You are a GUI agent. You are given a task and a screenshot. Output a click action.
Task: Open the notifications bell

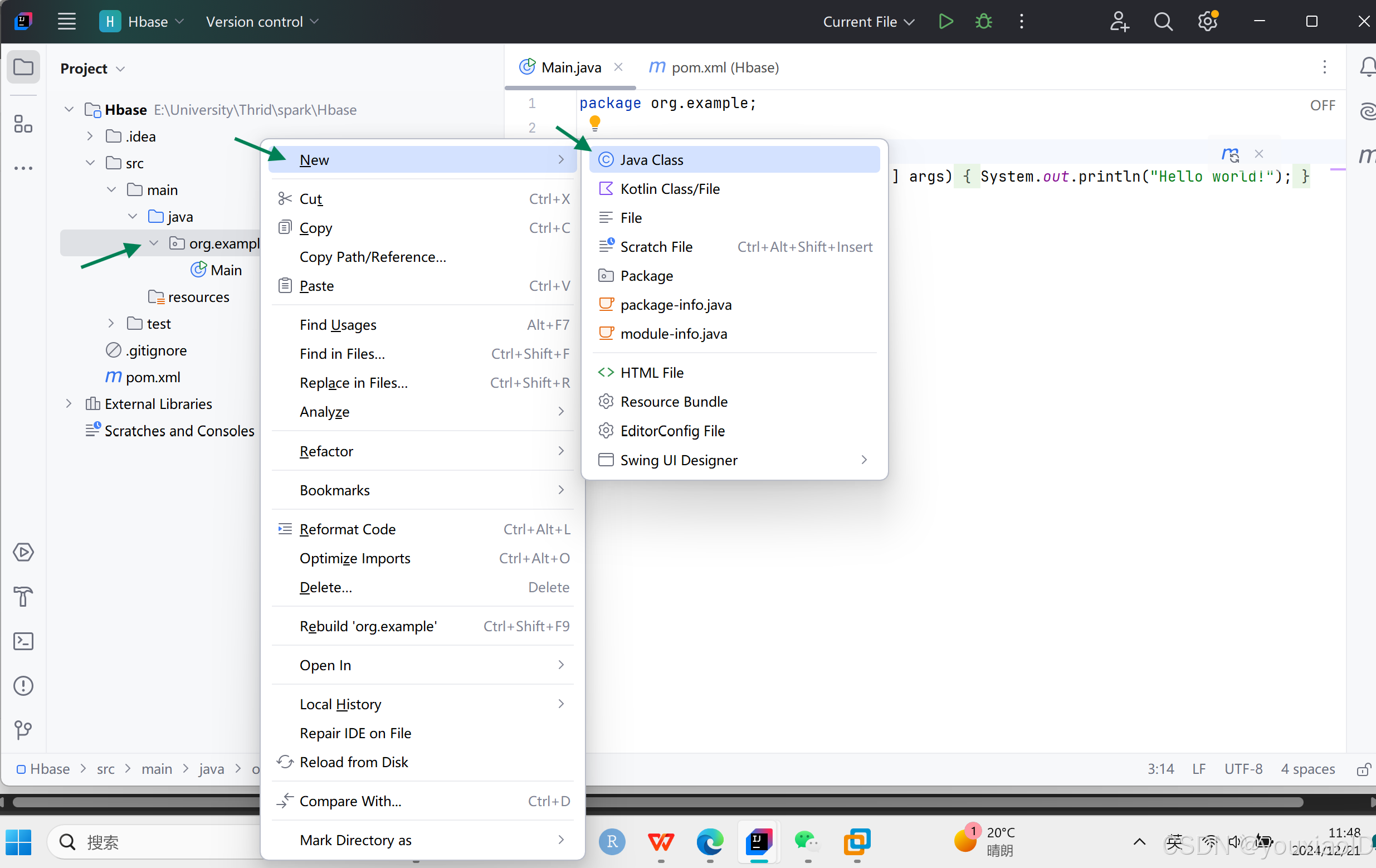1367,67
